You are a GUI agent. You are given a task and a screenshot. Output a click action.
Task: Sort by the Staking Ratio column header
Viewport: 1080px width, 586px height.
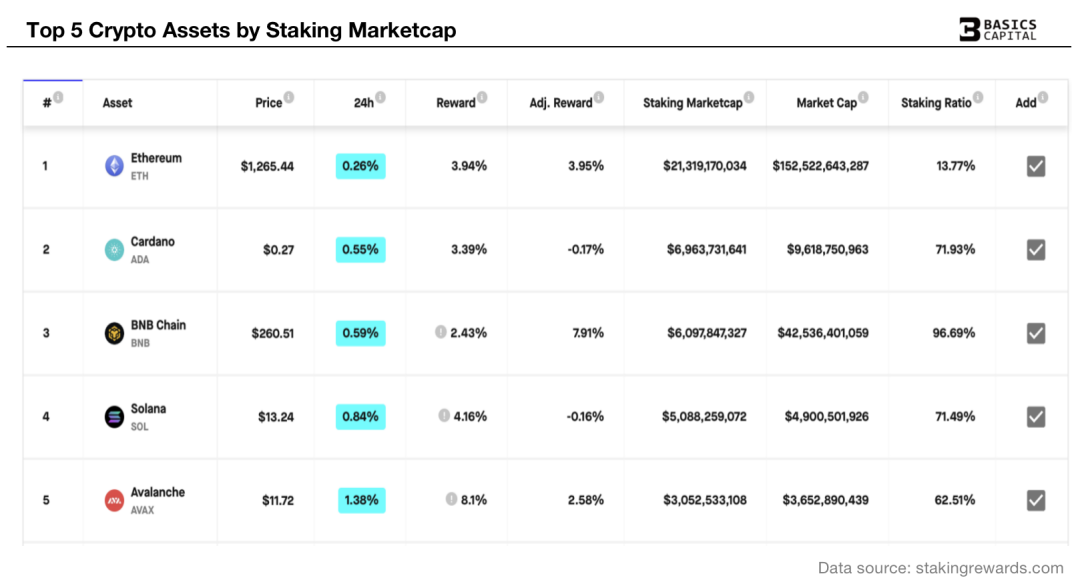935,103
